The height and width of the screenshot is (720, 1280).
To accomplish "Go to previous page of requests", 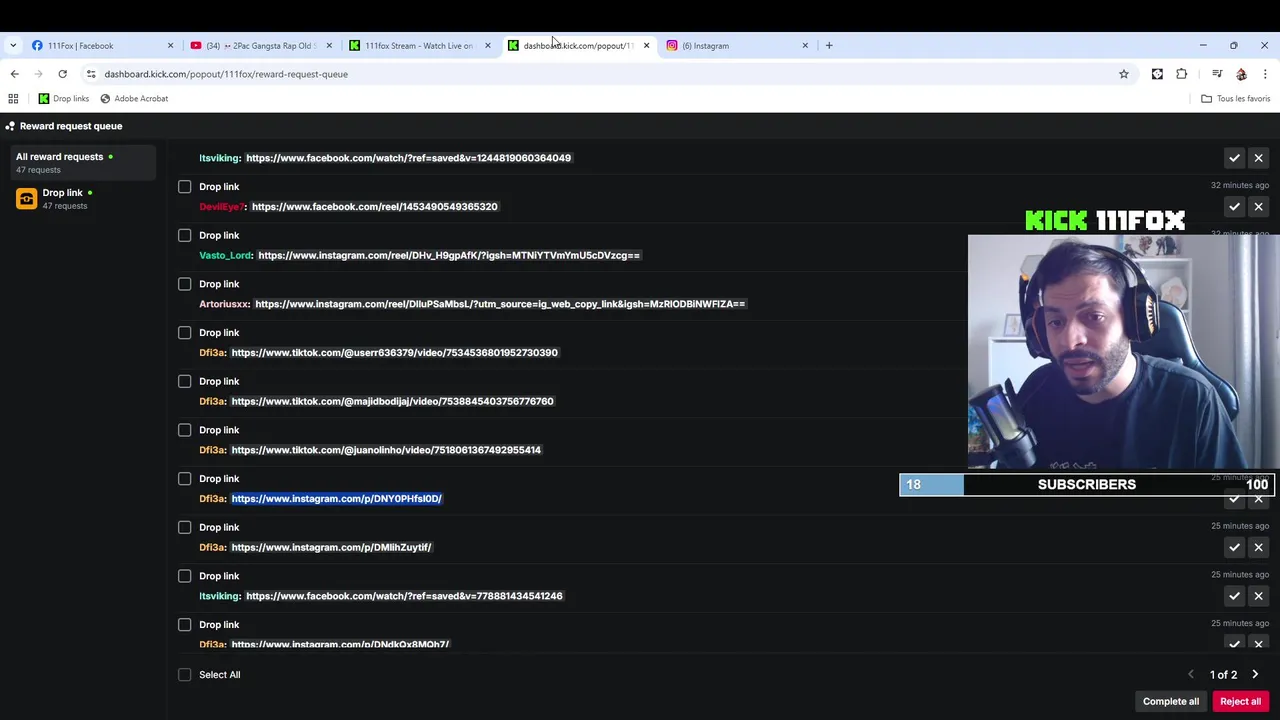I will coord(1190,674).
